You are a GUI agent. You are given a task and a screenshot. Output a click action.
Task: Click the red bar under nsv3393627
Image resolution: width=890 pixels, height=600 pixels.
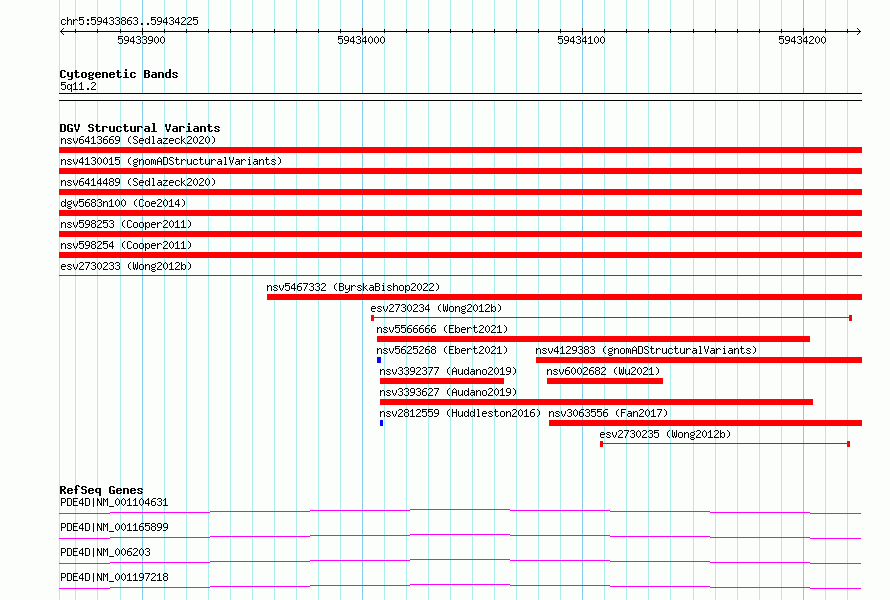click(x=597, y=402)
